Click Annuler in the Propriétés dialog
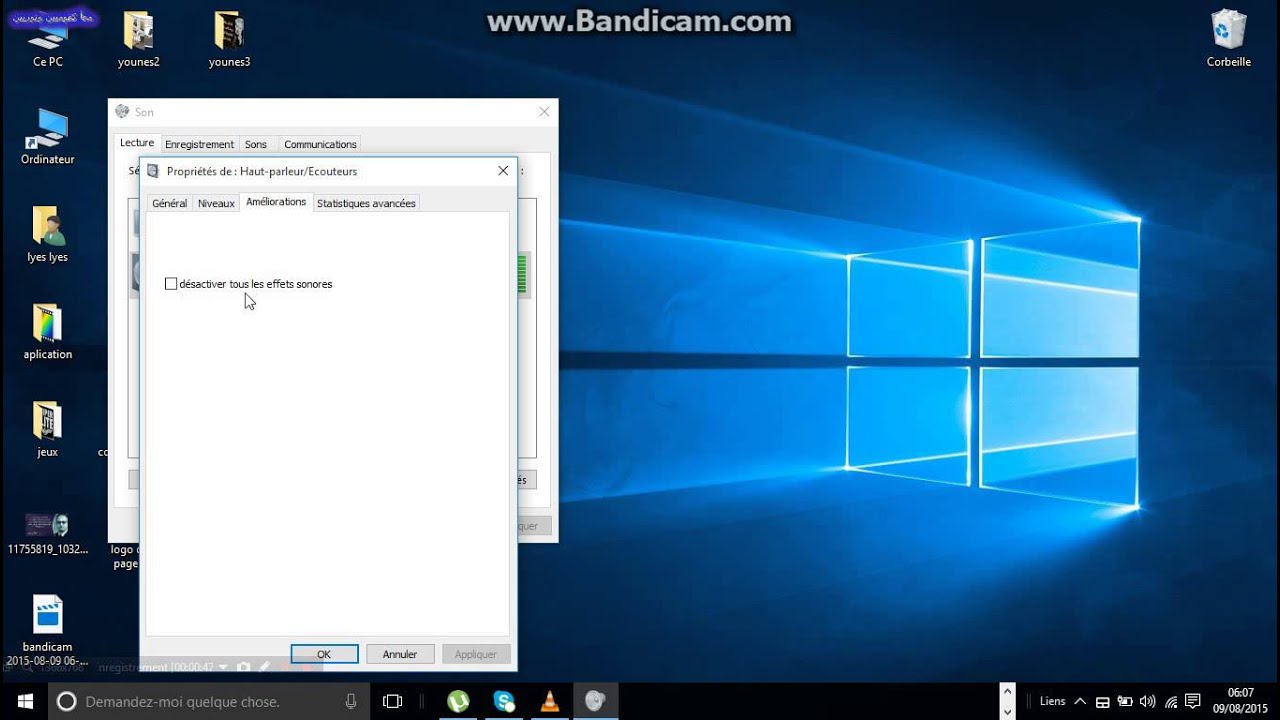 400,654
